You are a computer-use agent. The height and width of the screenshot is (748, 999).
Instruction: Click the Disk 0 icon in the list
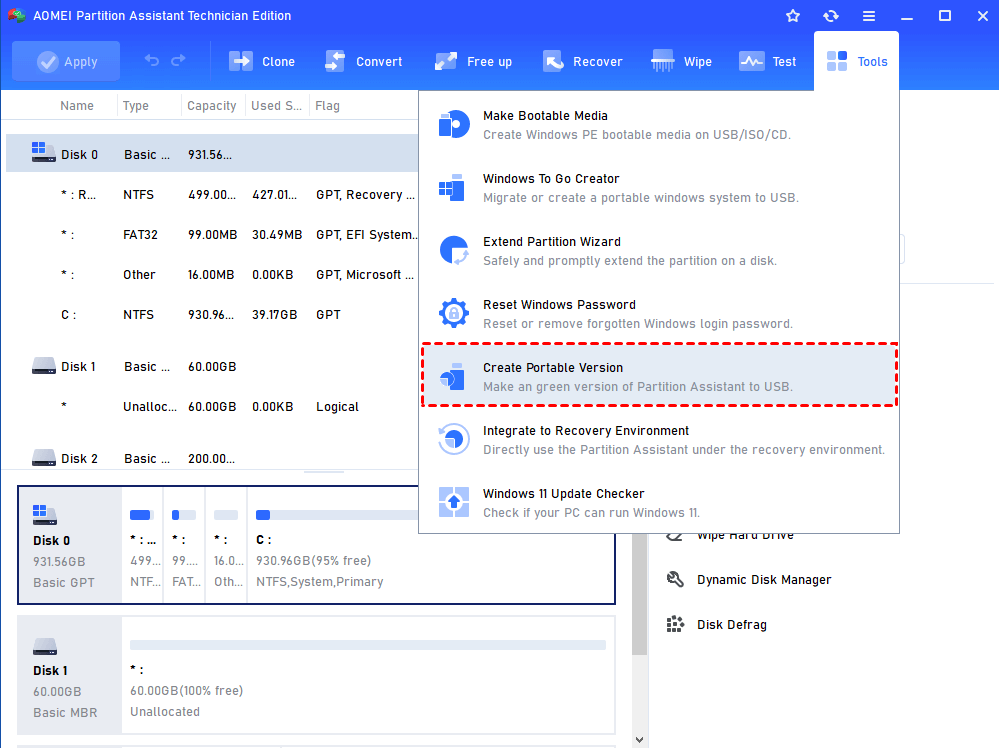[43, 152]
